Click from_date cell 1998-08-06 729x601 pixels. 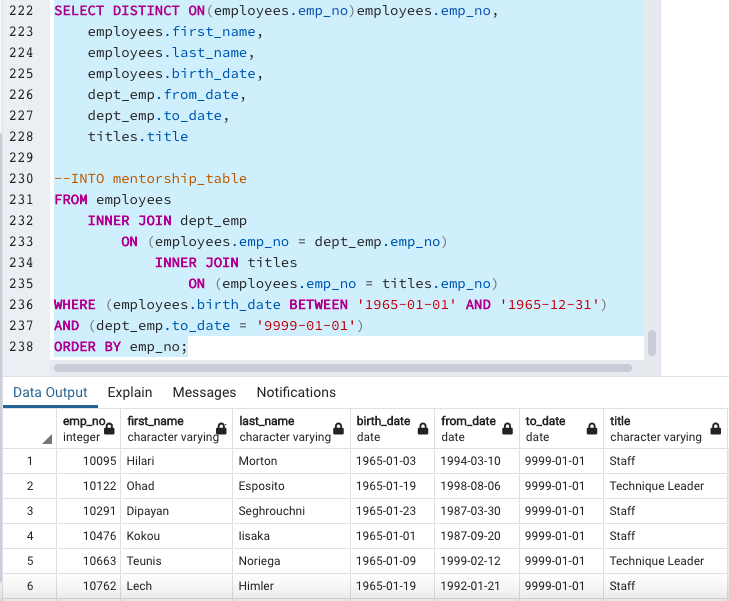pos(477,486)
